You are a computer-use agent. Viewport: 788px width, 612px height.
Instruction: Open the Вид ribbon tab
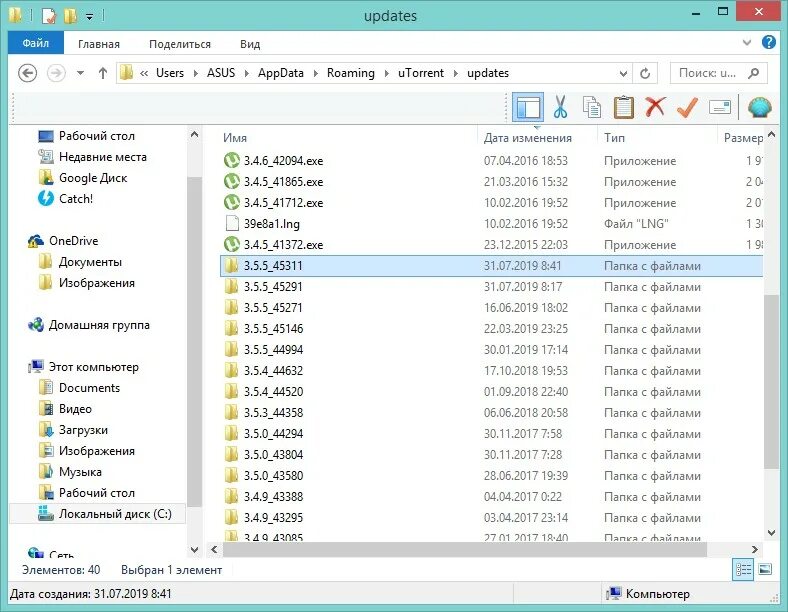(x=250, y=44)
